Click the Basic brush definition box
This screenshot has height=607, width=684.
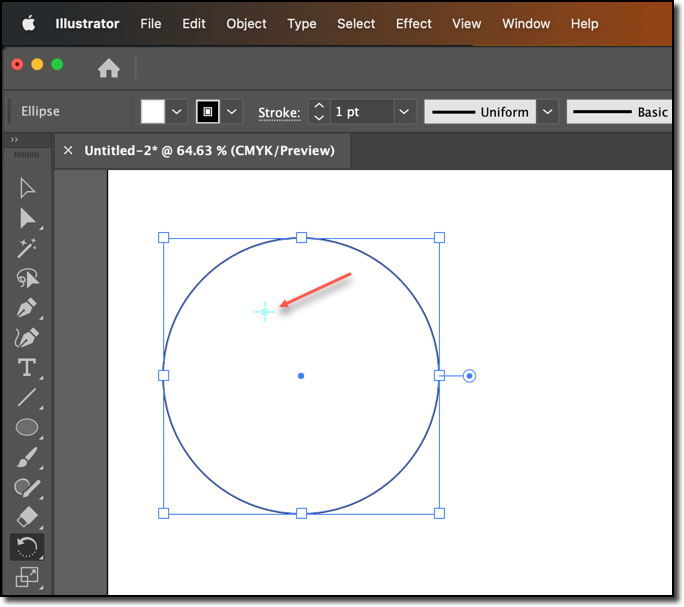click(x=619, y=112)
